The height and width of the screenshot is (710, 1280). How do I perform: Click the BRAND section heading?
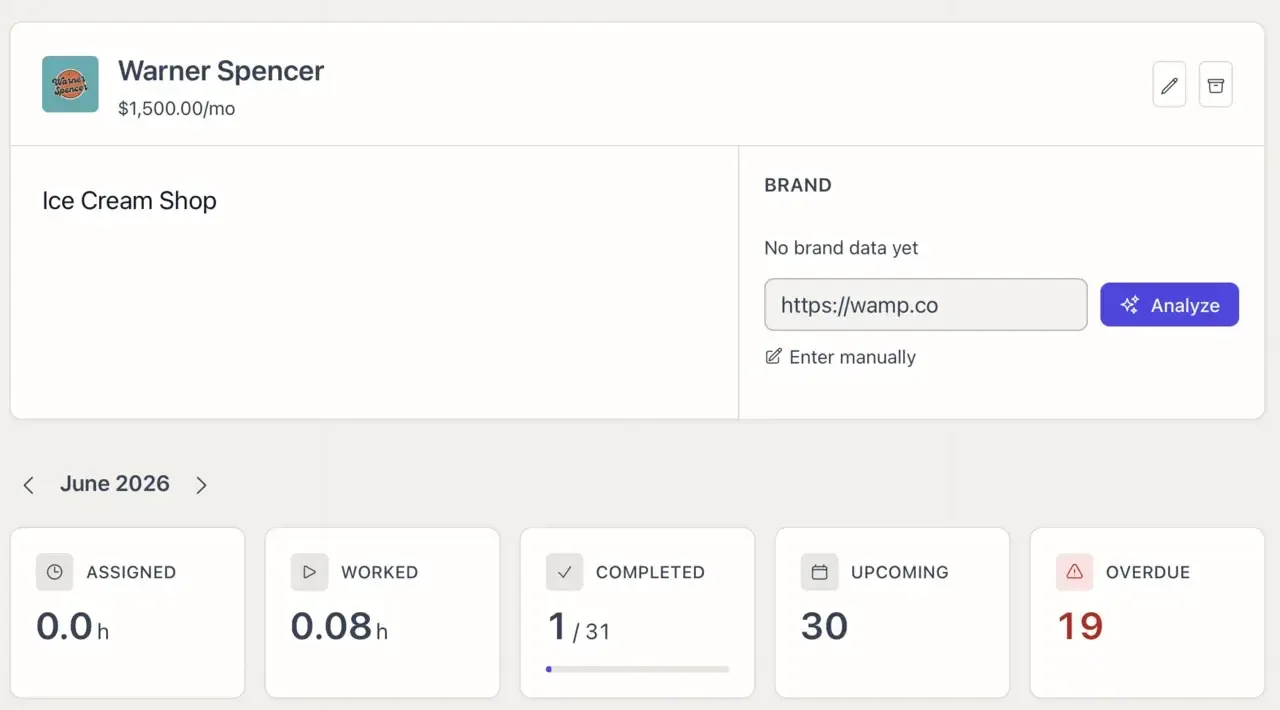tap(798, 185)
